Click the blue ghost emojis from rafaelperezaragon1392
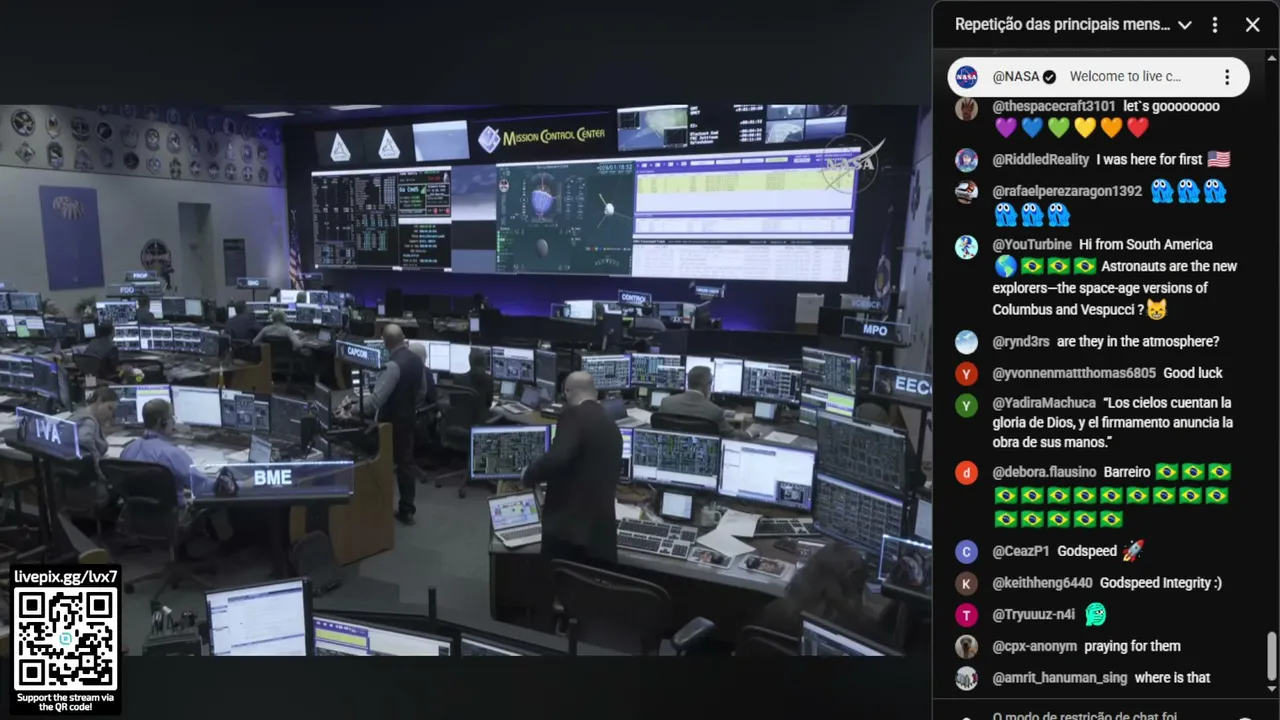The height and width of the screenshot is (720, 1280). click(1109, 202)
